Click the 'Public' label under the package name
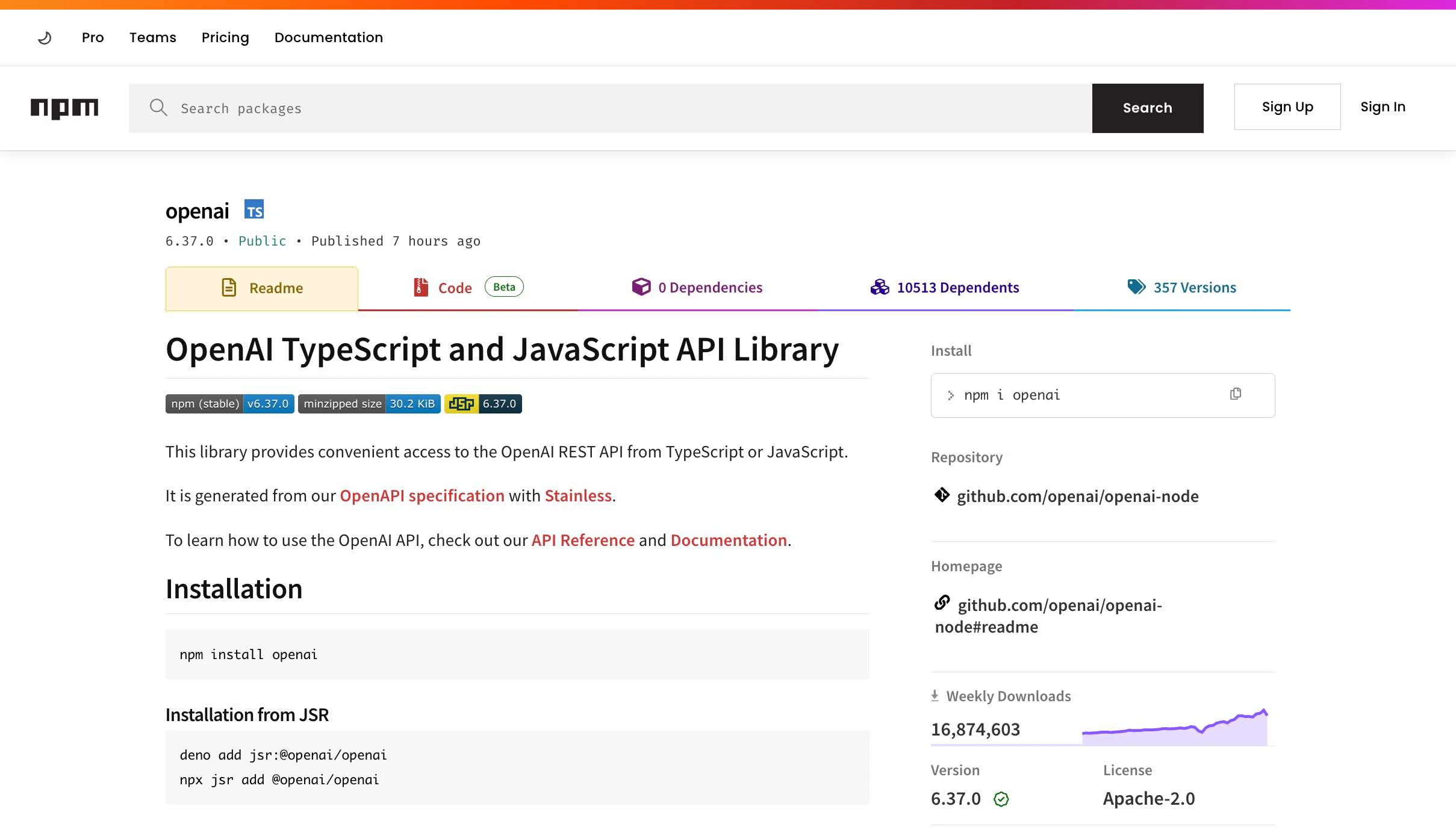 tap(263, 241)
